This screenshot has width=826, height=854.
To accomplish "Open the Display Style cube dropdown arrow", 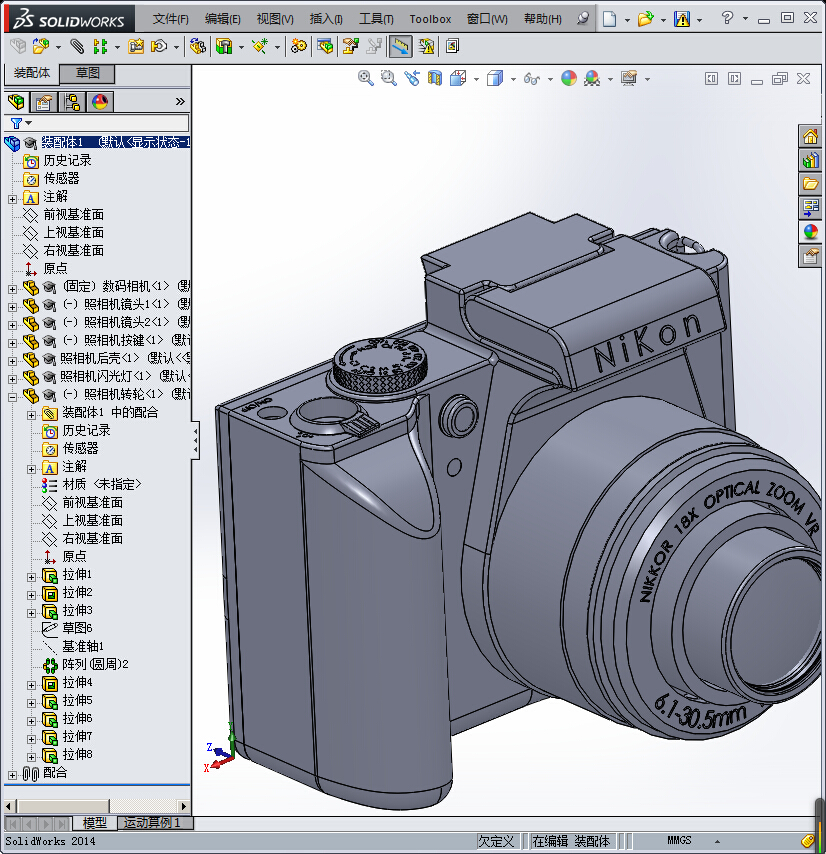I will 513,80.
